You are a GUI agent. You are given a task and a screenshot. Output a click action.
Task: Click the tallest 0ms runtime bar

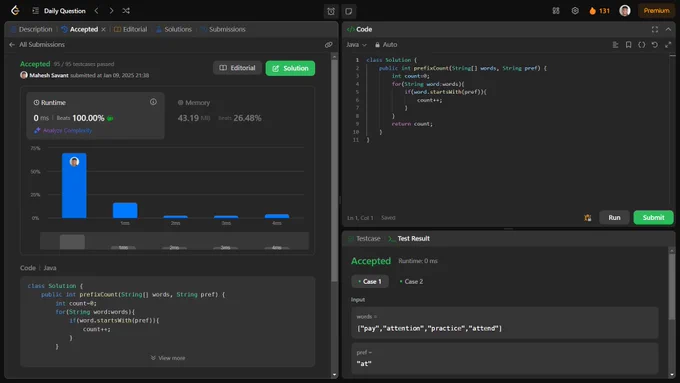click(74, 186)
